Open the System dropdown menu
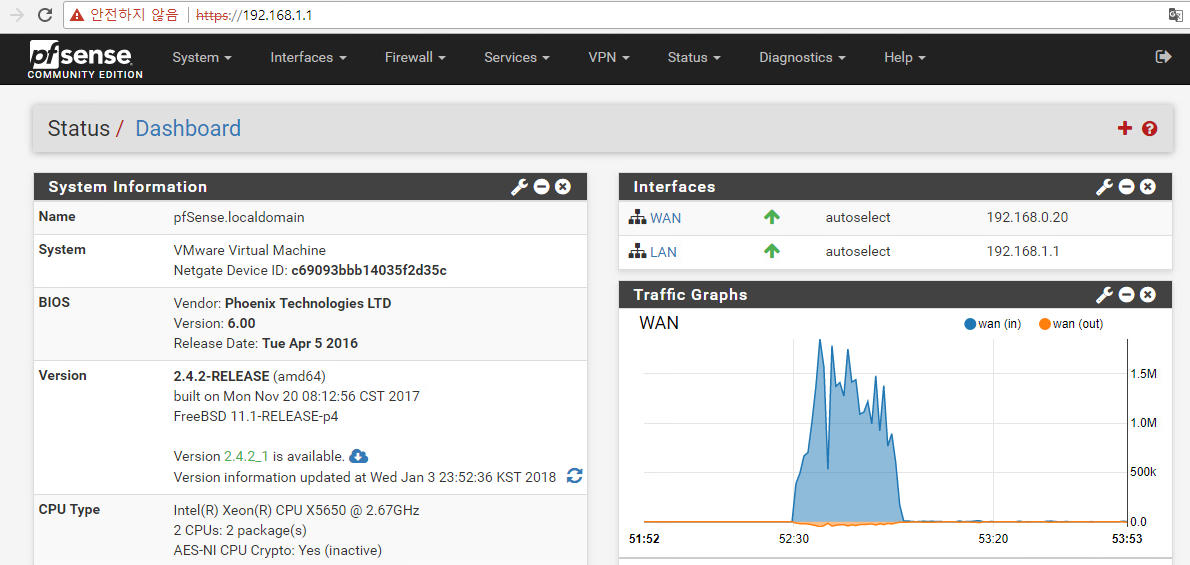This screenshot has width=1190, height=565. (202, 58)
